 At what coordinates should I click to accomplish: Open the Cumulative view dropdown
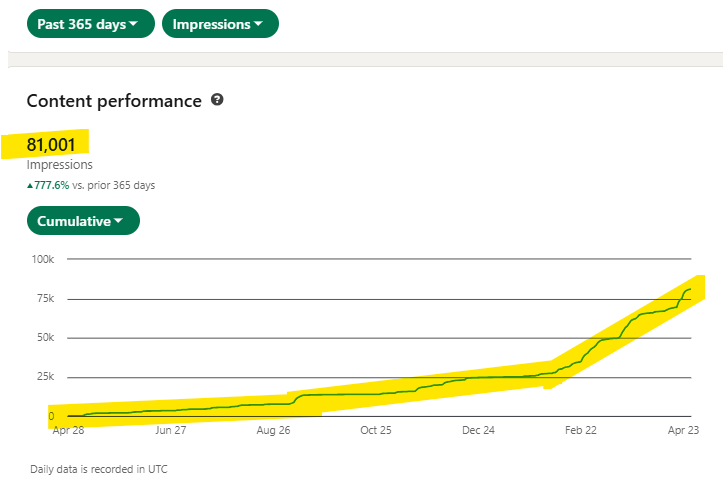[x=82, y=221]
